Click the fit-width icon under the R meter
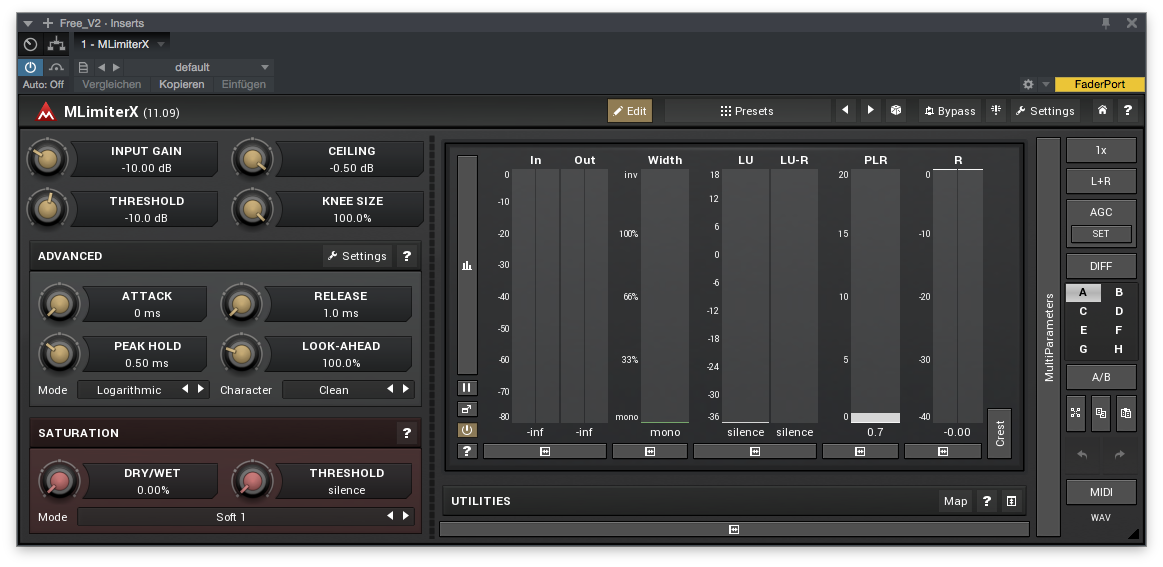Viewport: 1163px width, 567px height. (x=943, y=451)
